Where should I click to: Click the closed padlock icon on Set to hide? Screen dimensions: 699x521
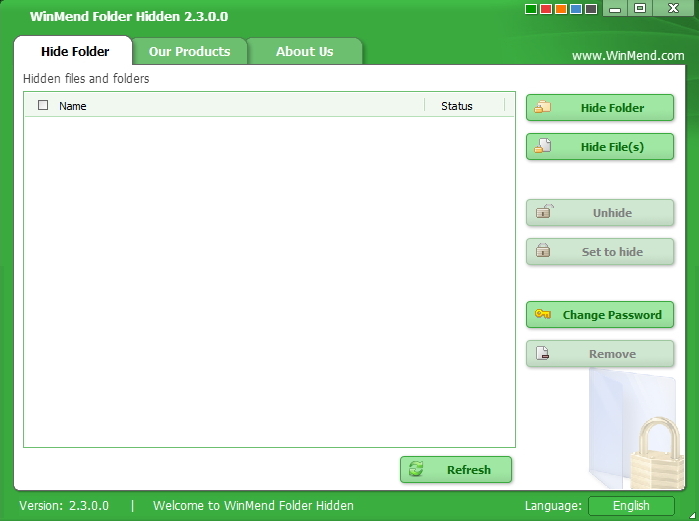pos(543,250)
